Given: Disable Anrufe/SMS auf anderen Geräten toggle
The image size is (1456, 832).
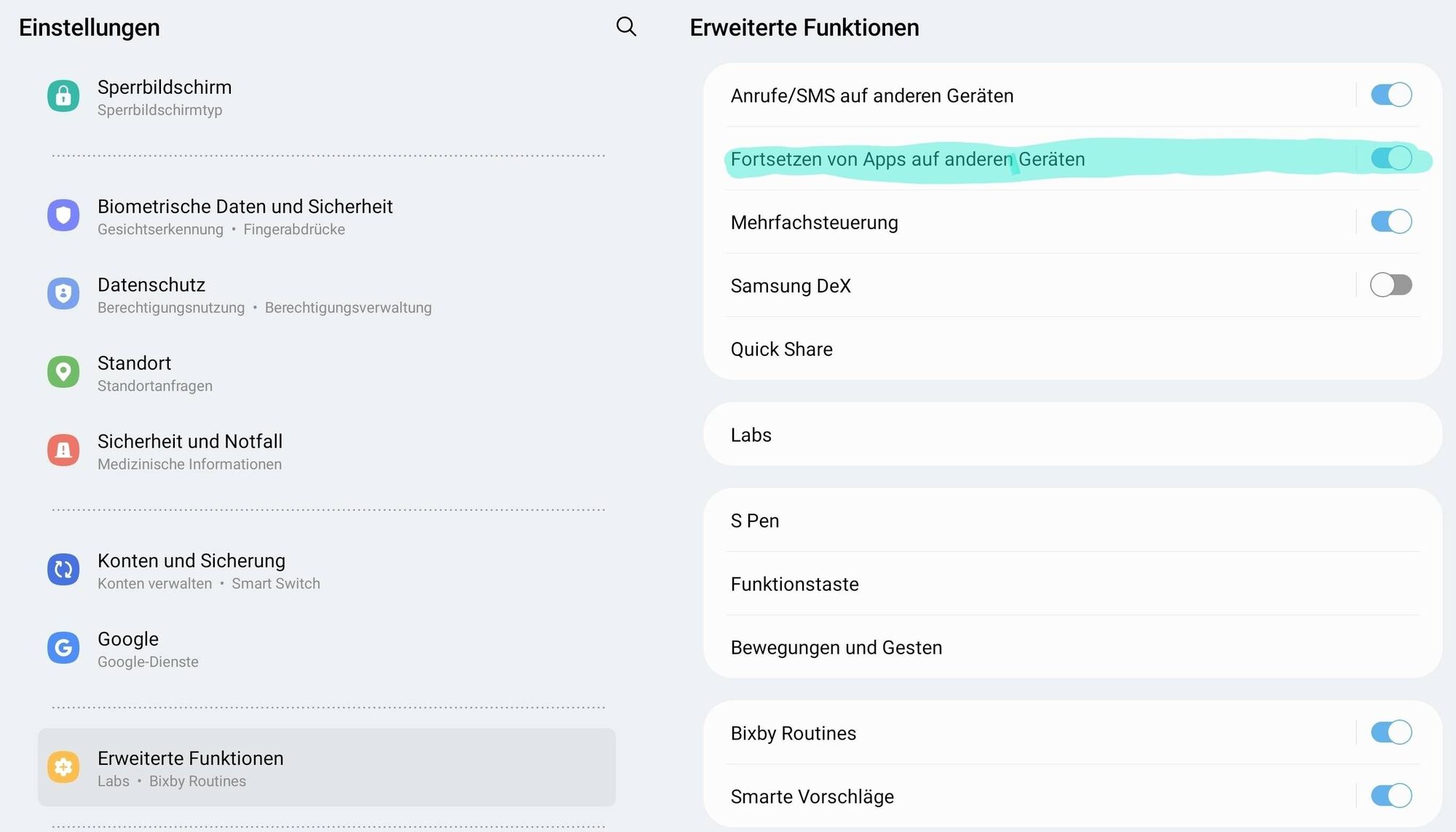Looking at the screenshot, I should tap(1390, 95).
